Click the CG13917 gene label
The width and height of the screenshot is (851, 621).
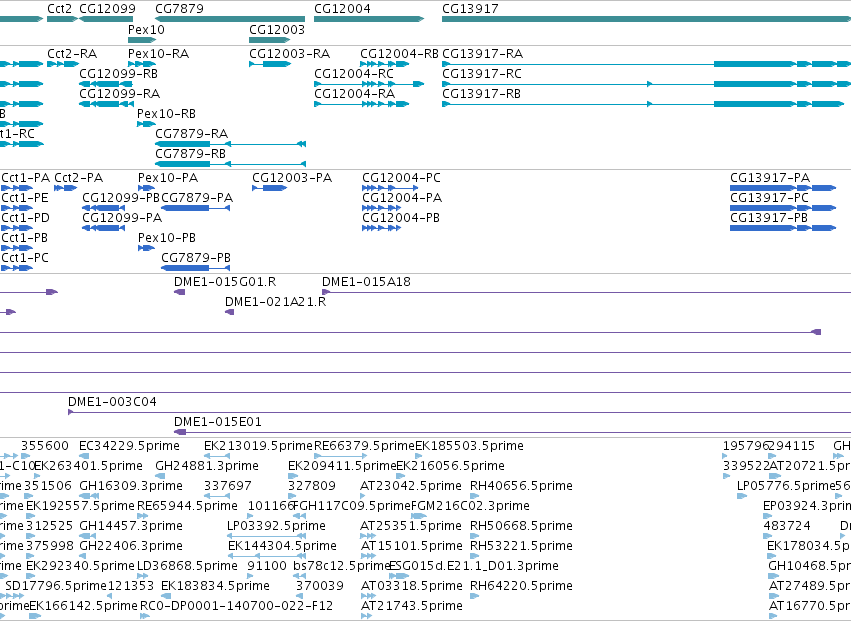point(470,9)
